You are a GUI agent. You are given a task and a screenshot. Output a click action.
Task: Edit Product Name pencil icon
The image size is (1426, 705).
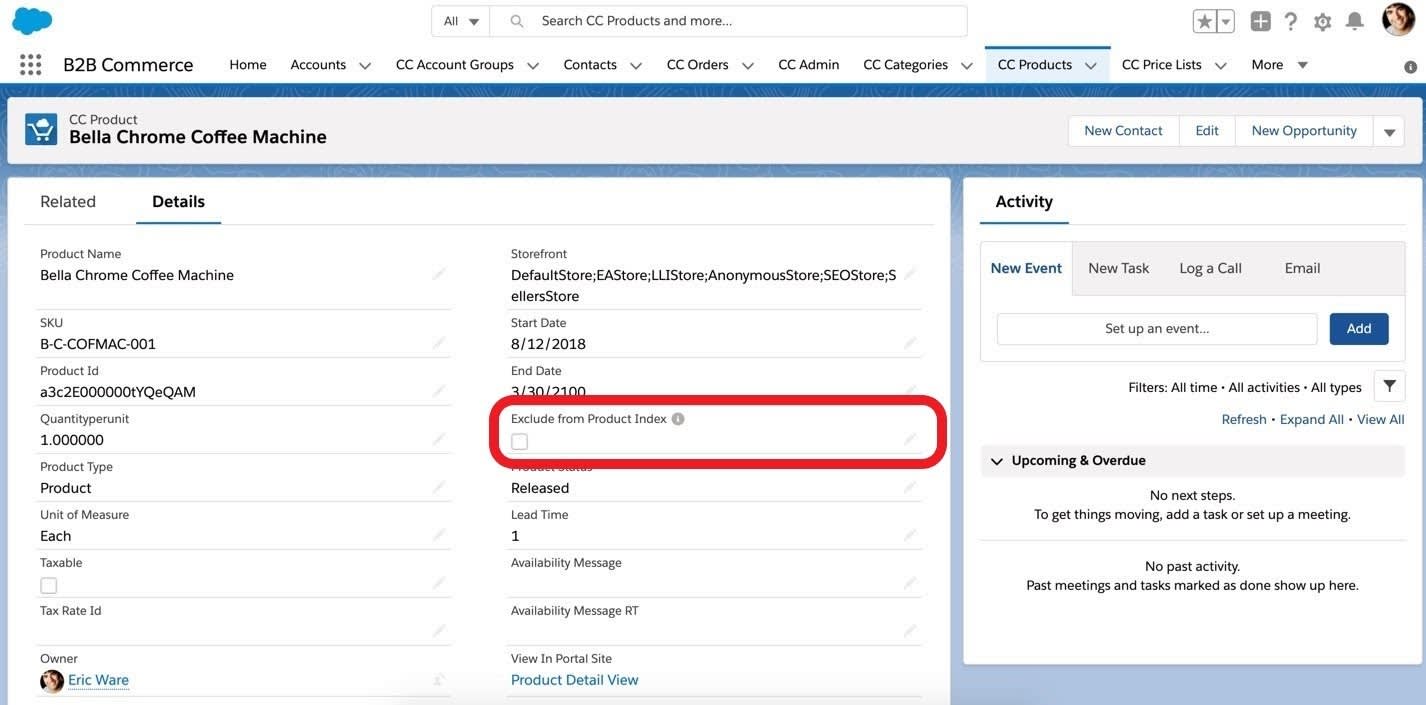[x=439, y=274]
